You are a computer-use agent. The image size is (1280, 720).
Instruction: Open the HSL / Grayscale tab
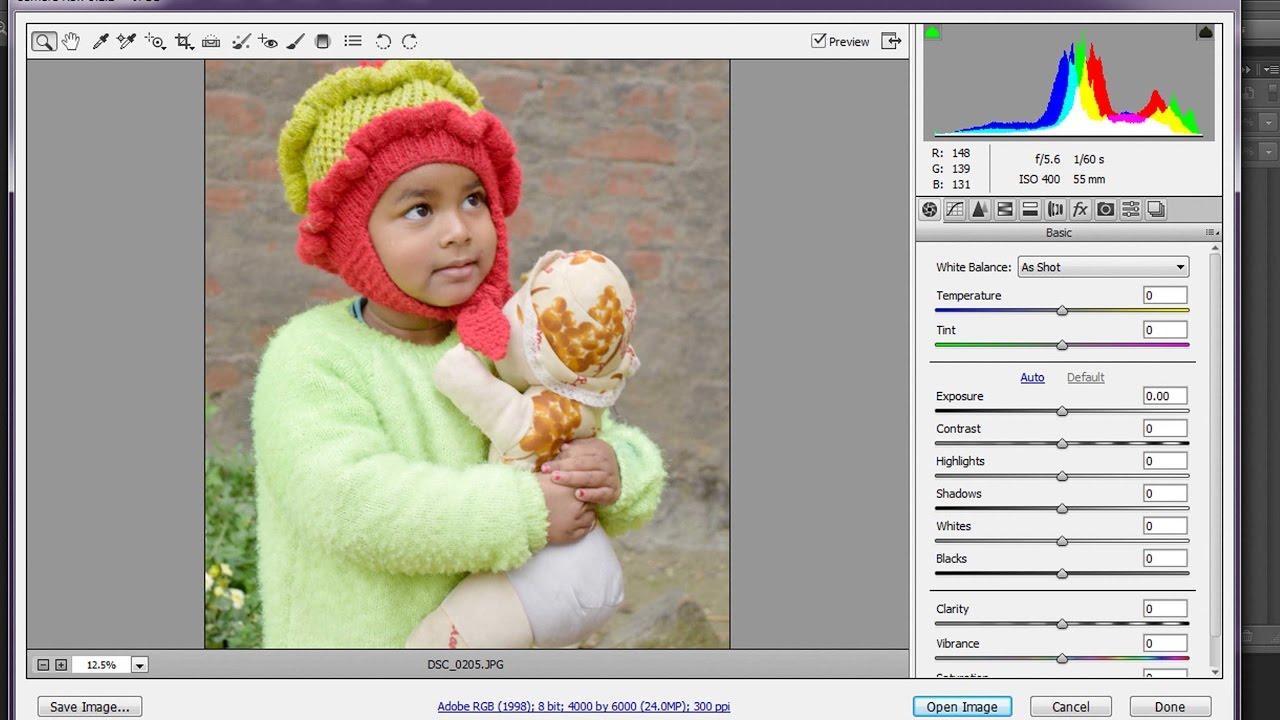pyautogui.click(x=1005, y=209)
